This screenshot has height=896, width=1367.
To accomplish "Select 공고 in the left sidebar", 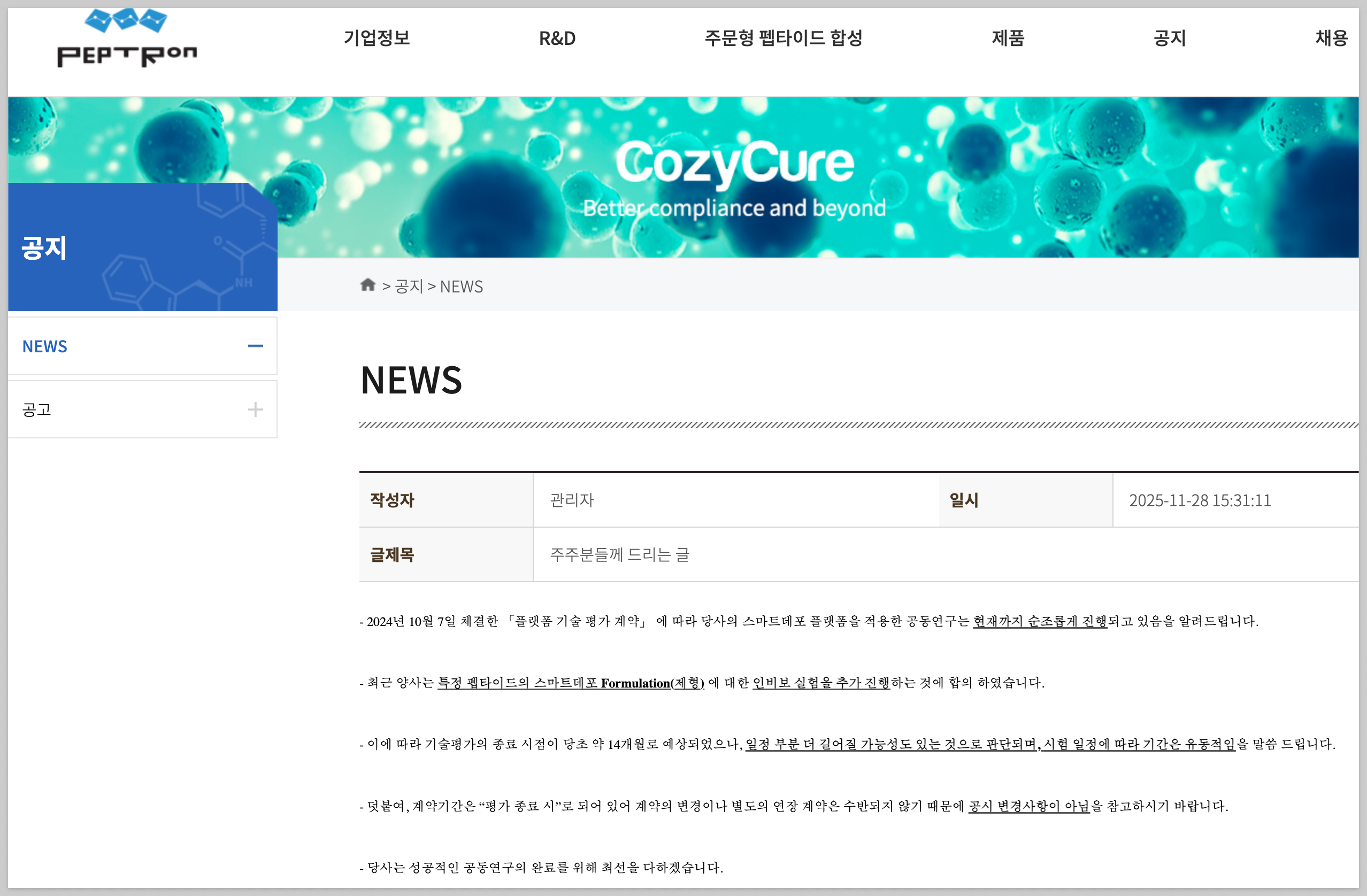I will pos(37,410).
